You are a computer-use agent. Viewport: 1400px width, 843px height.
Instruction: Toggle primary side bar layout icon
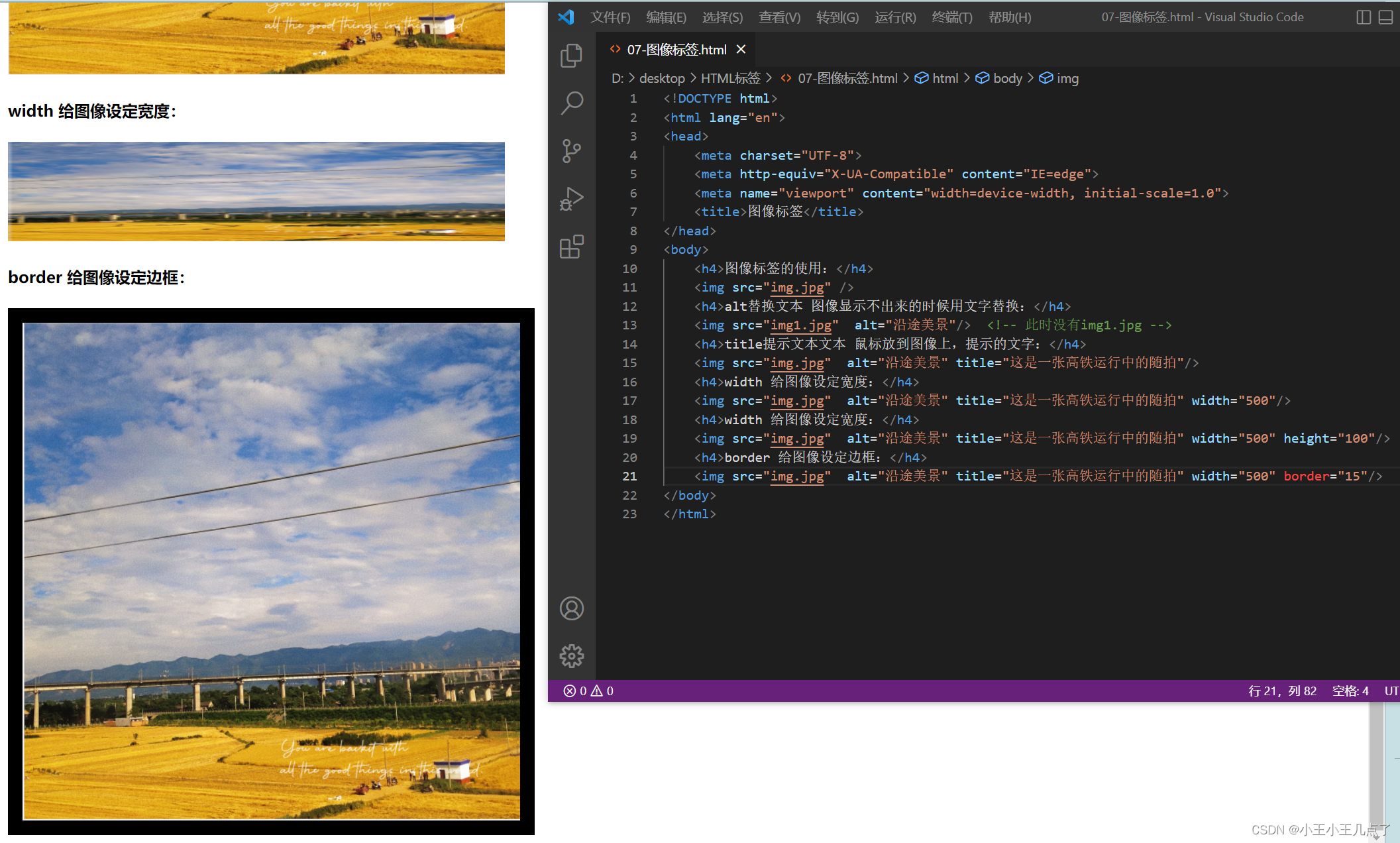[1363, 17]
